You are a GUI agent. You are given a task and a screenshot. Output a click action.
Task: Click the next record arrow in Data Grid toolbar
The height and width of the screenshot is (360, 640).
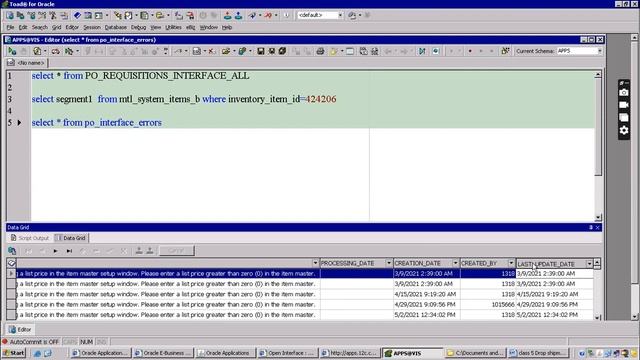[x=56, y=251]
